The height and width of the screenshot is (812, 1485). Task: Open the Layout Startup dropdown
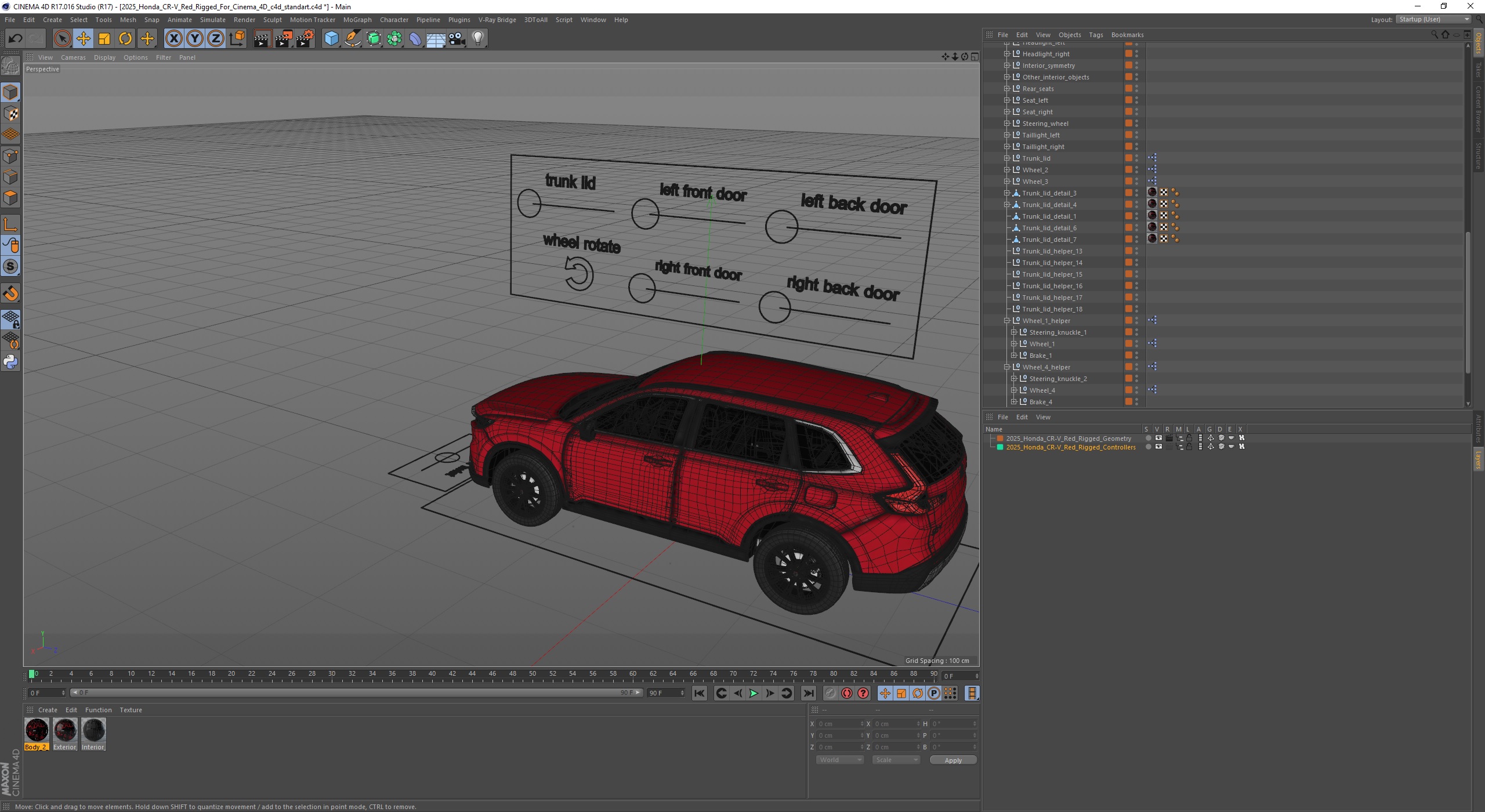point(1433,20)
